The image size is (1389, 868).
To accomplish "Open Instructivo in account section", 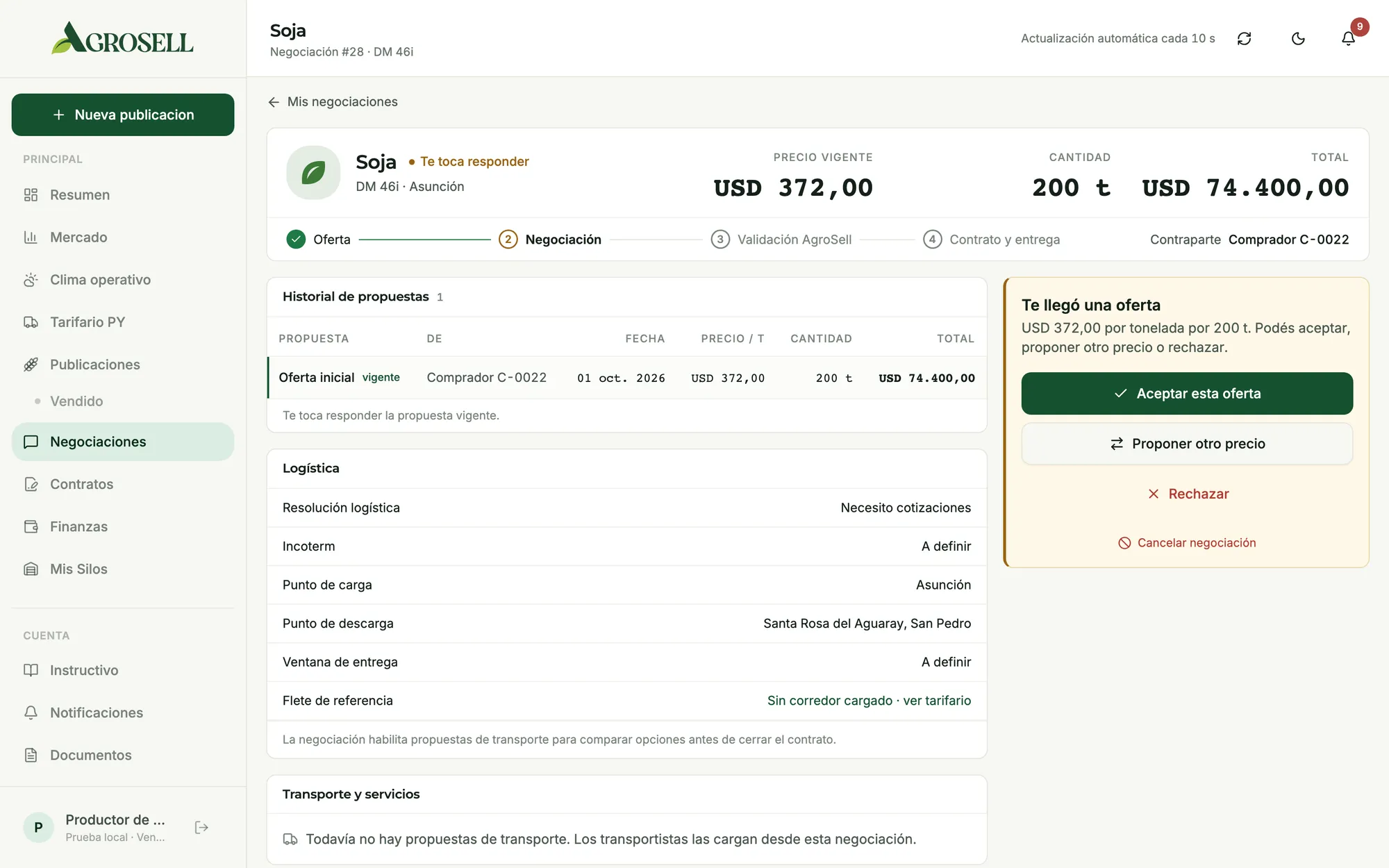I will (x=122, y=670).
